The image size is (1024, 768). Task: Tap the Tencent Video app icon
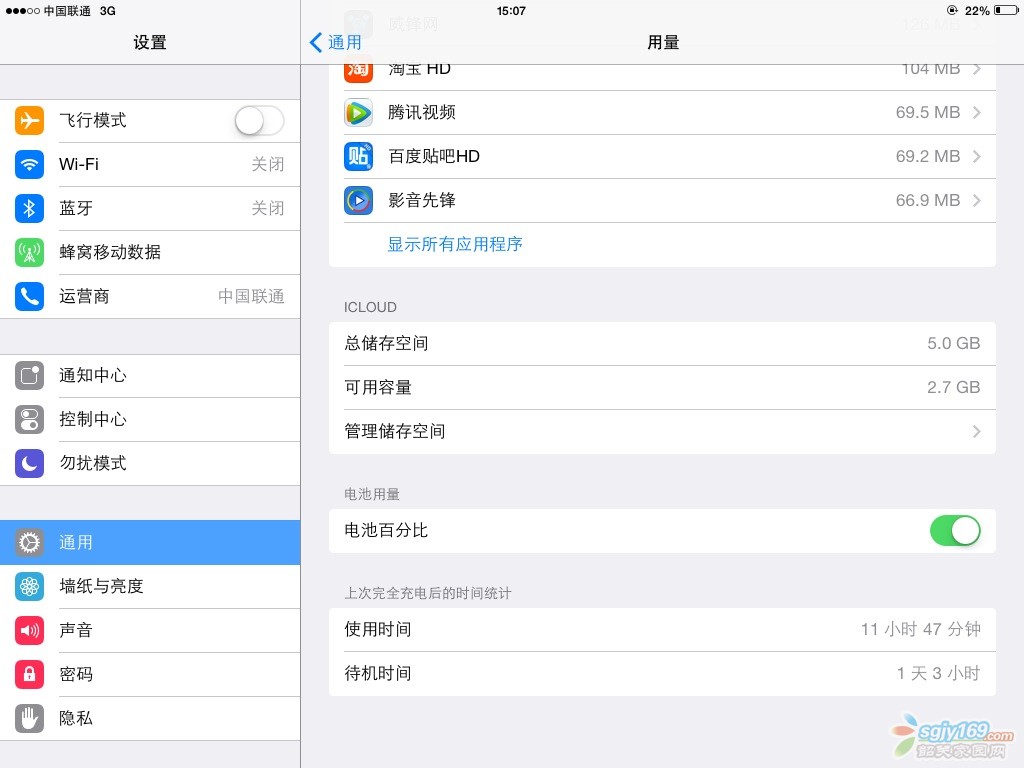[358, 112]
